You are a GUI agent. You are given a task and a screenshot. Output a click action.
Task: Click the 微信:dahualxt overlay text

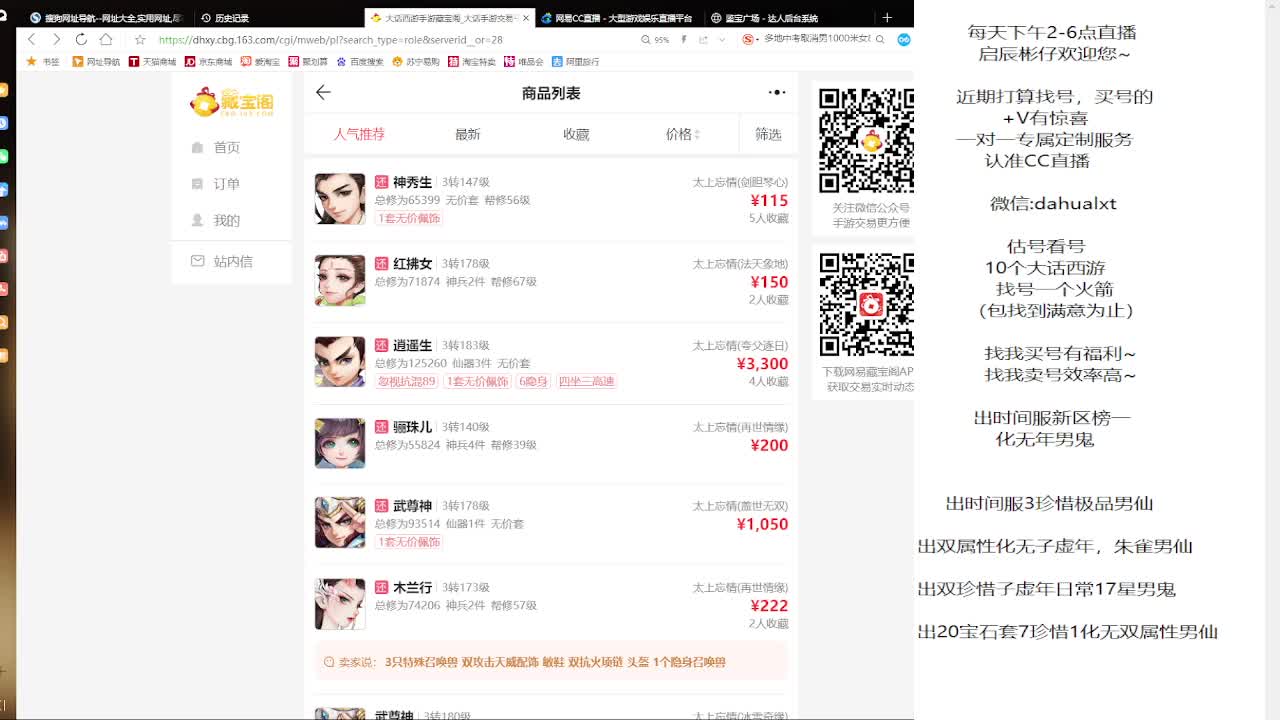pos(1053,203)
